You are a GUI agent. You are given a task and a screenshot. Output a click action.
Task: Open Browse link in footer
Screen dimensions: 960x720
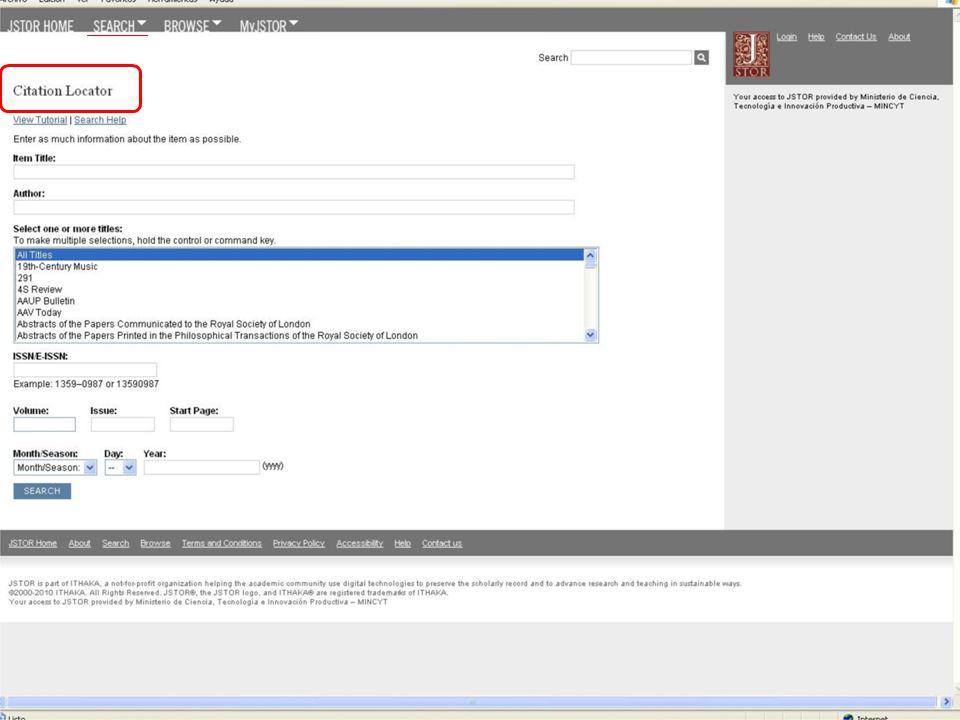pyautogui.click(x=156, y=544)
